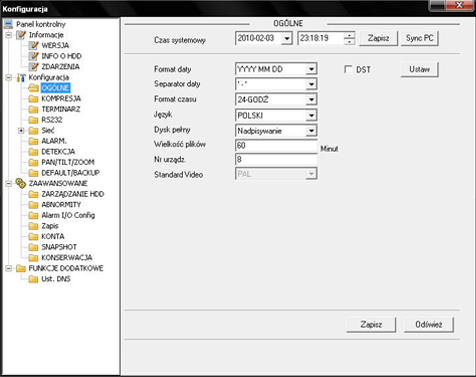Click the DETEKCJA folder icon

pyautogui.click(x=33, y=152)
